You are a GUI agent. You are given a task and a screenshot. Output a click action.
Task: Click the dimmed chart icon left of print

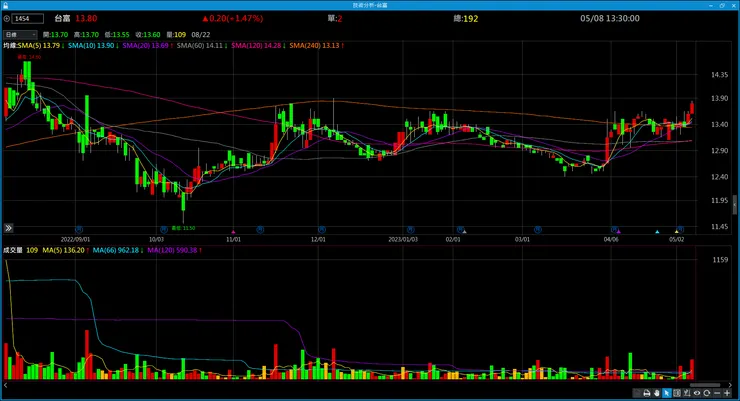pyautogui.click(x=637, y=393)
